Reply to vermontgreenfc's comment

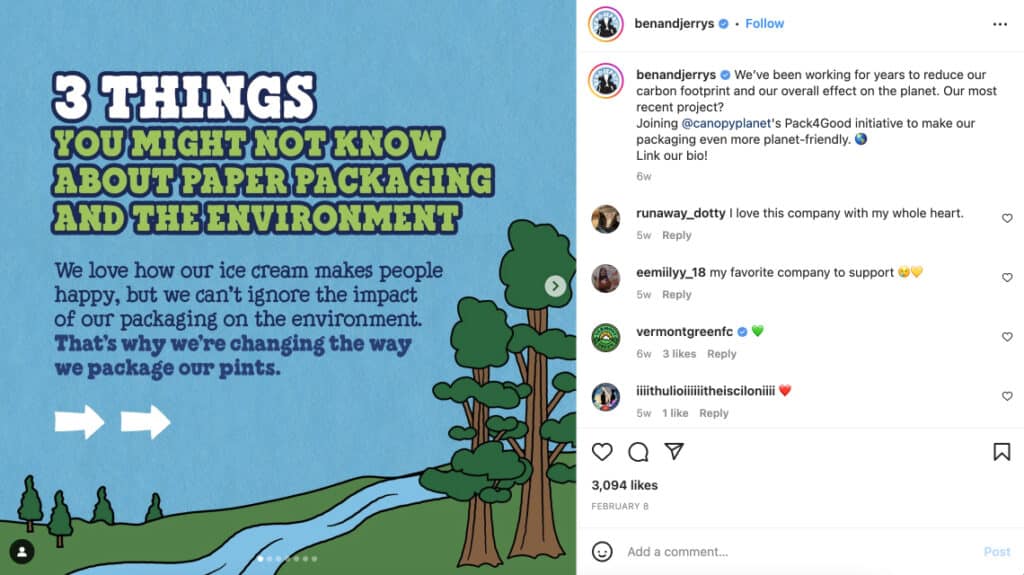(722, 353)
